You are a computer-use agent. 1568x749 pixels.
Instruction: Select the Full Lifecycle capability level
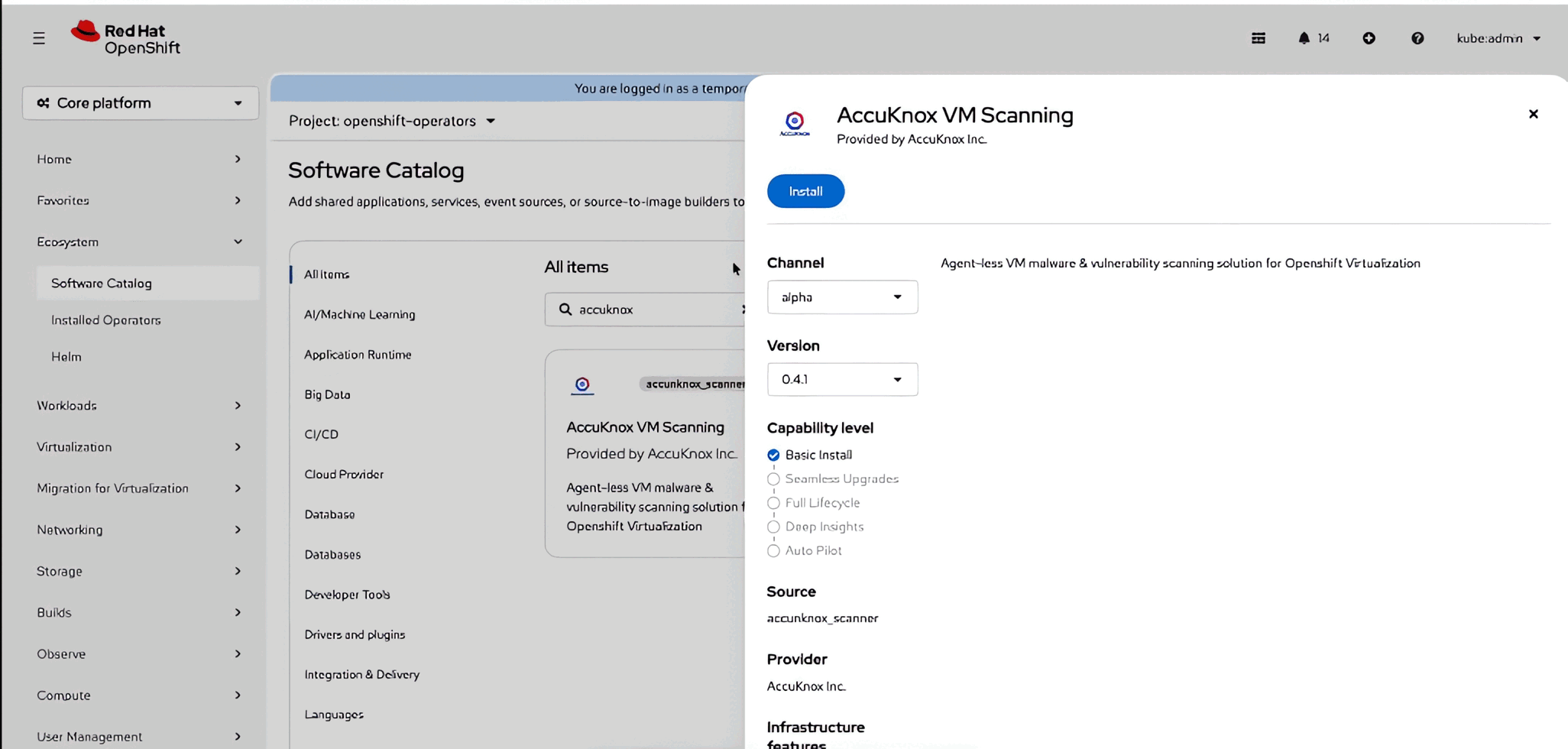click(x=773, y=503)
